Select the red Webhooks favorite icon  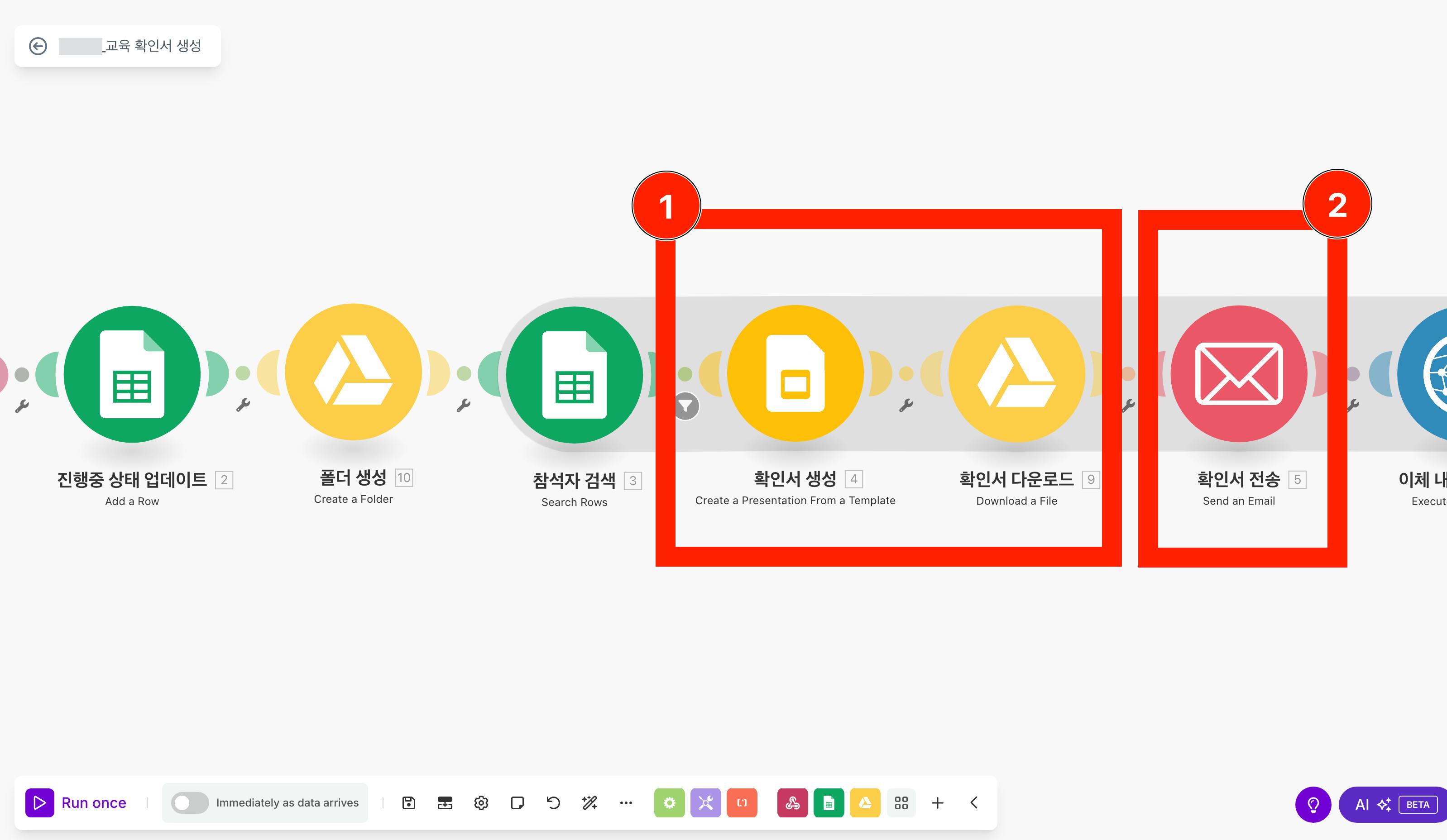coord(792,803)
